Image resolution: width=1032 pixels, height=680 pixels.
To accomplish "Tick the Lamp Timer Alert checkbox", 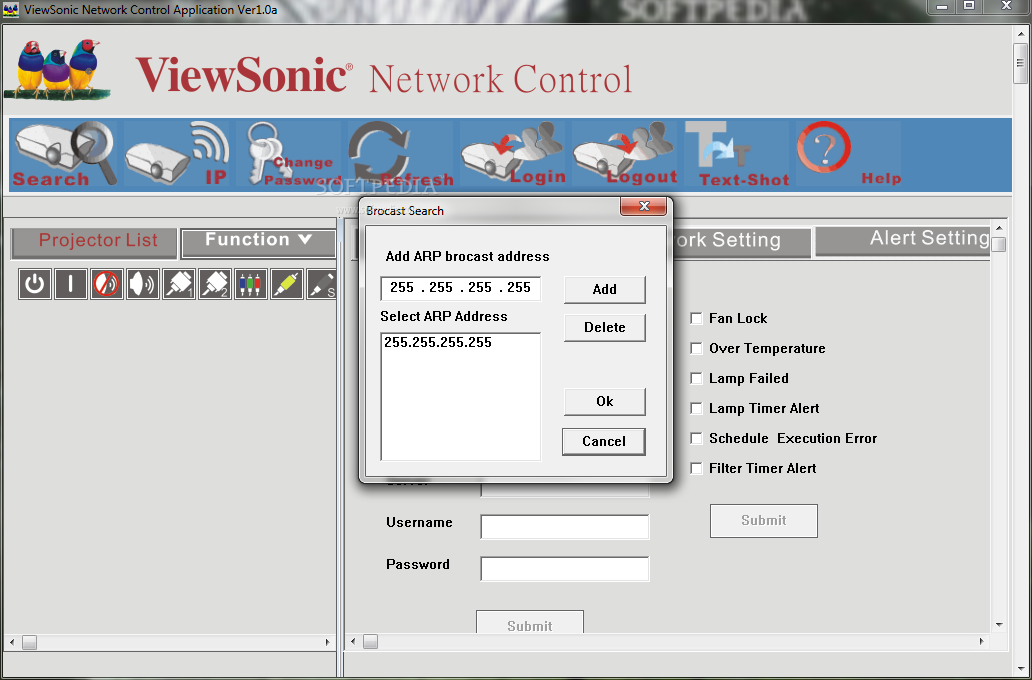I will point(696,409).
